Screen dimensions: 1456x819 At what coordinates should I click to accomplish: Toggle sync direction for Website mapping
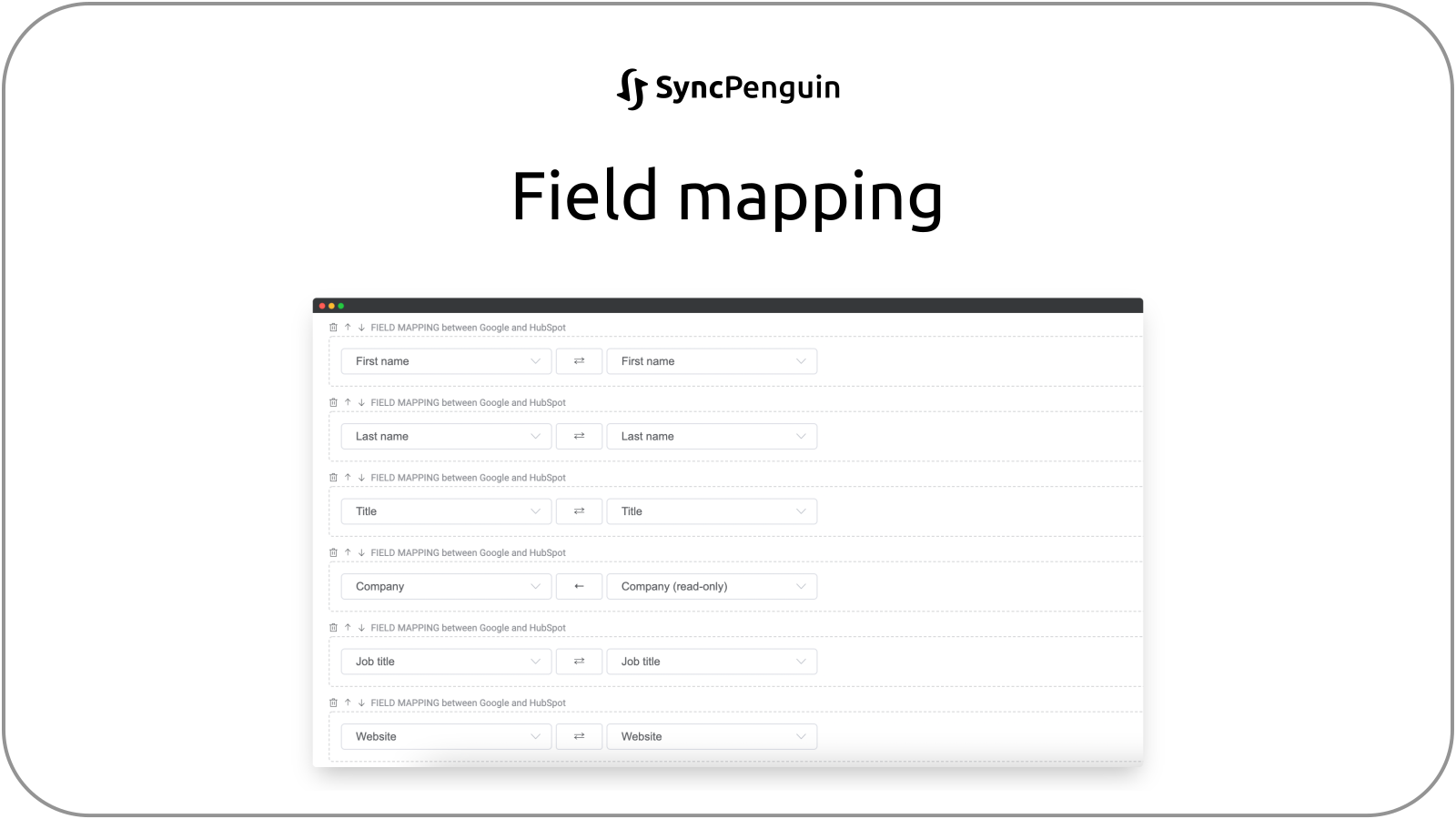[x=579, y=736]
